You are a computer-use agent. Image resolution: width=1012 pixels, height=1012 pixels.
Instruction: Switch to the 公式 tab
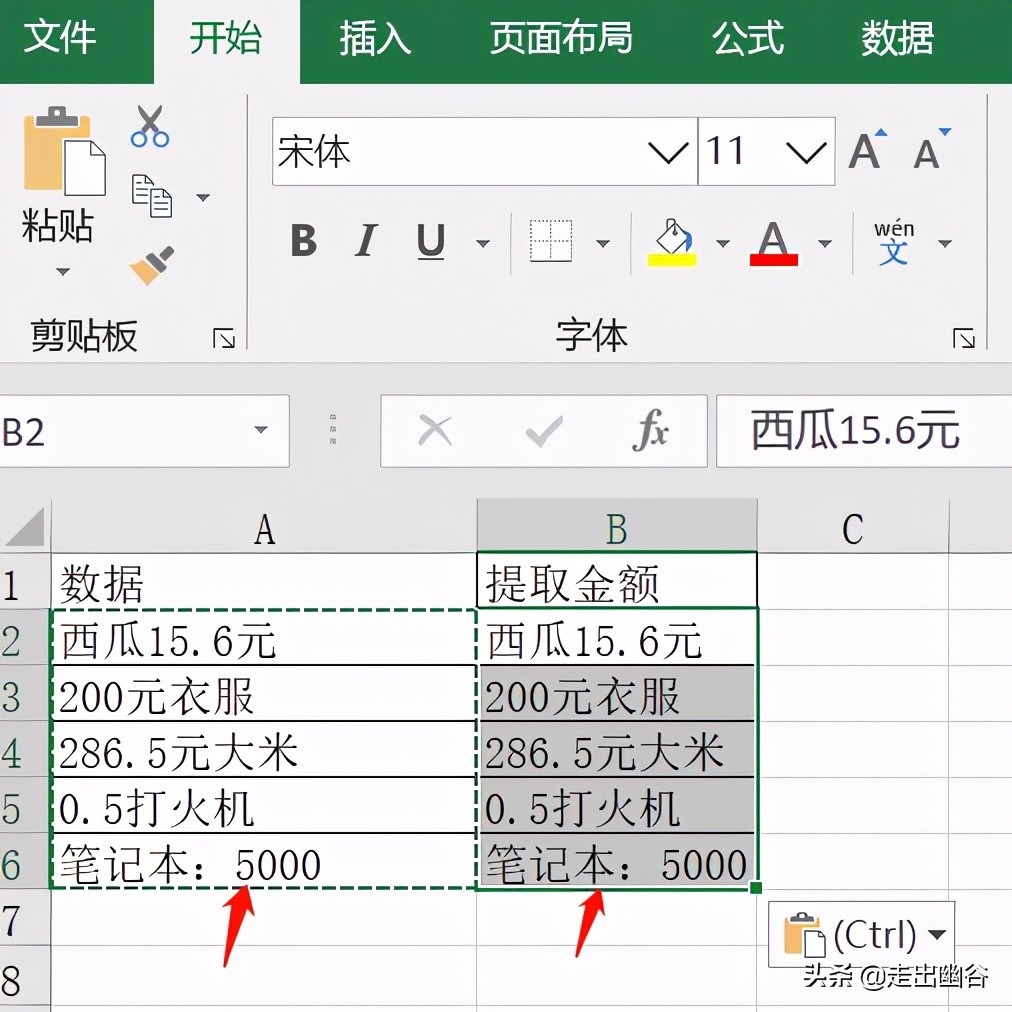[748, 37]
